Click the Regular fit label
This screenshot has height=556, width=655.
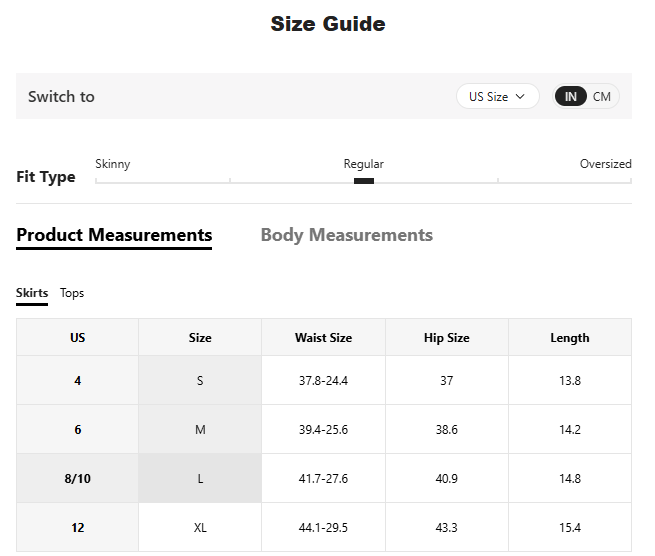click(364, 164)
